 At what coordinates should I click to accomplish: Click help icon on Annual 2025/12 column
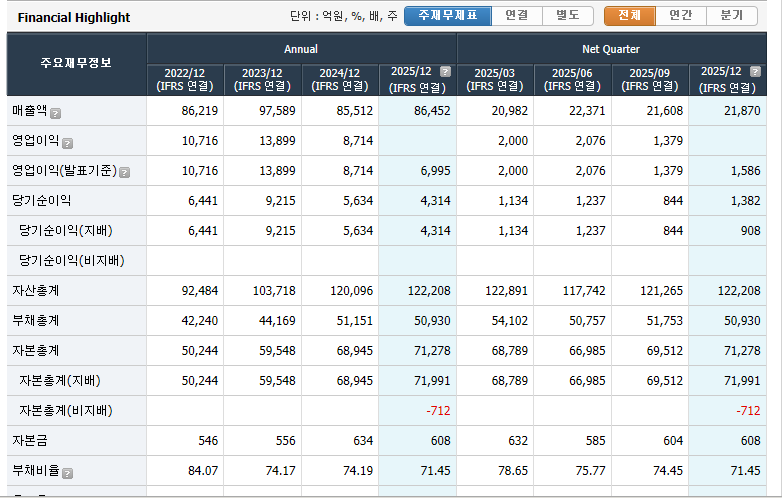(445, 72)
